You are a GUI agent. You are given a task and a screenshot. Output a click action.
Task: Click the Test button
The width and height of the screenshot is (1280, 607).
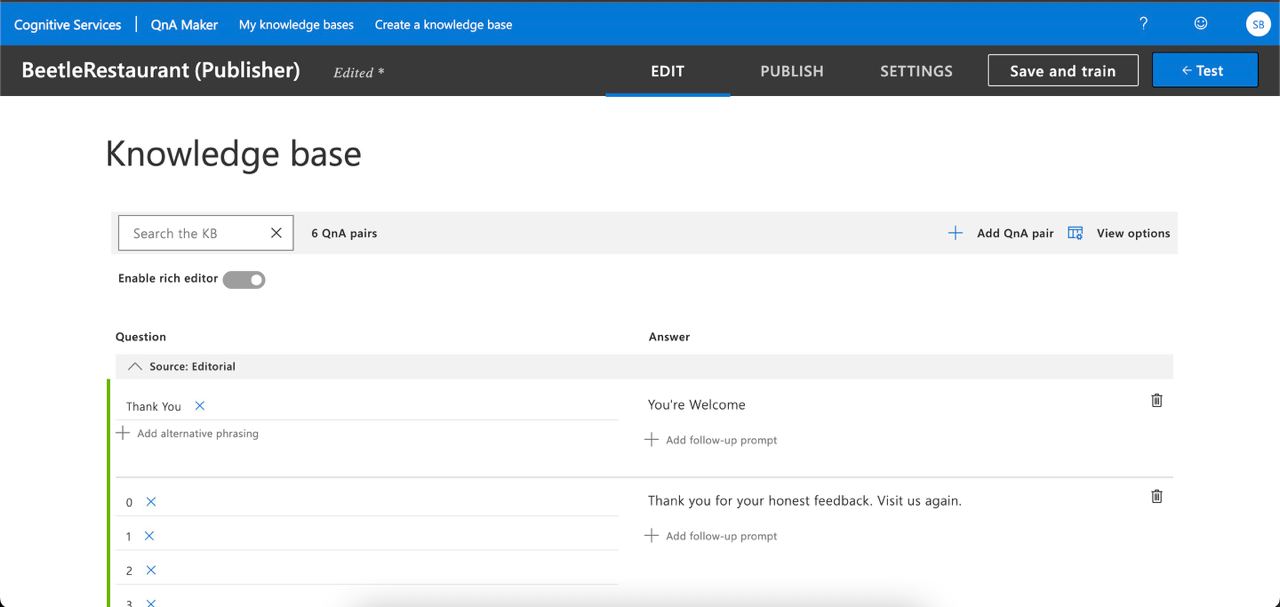point(1205,71)
